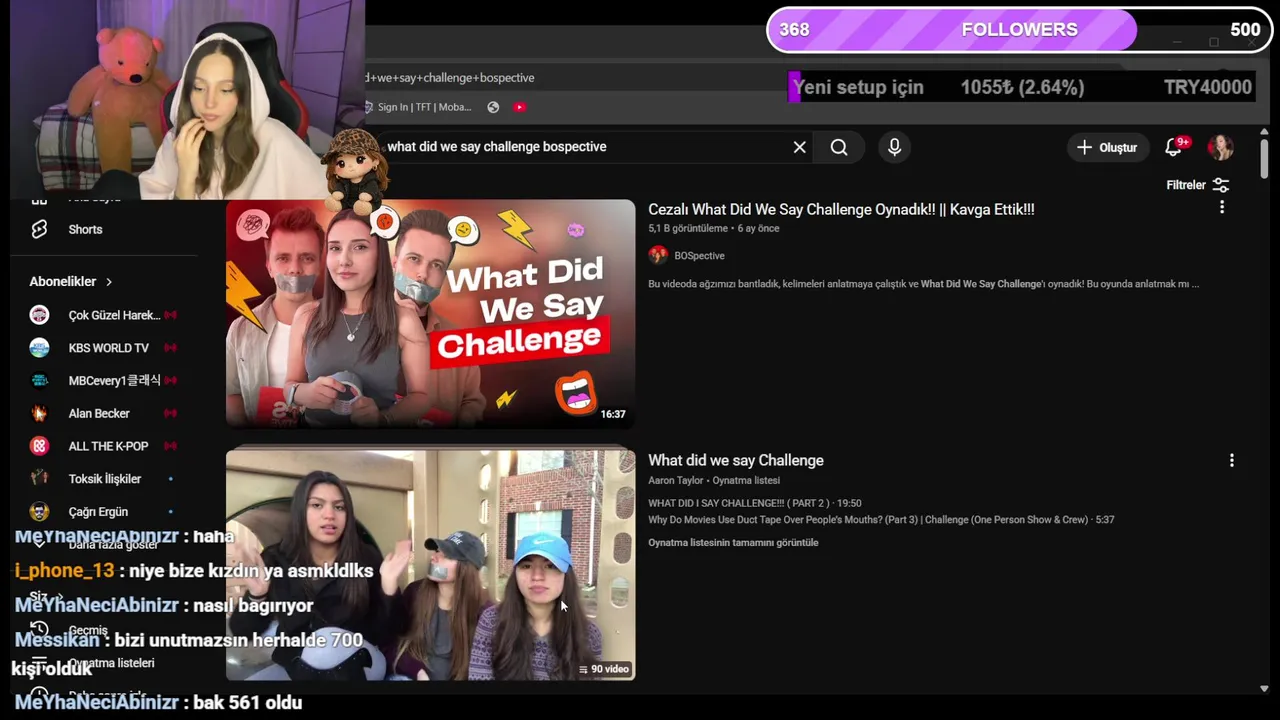Go to BOSpective channel name link

pyautogui.click(x=699, y=256)
